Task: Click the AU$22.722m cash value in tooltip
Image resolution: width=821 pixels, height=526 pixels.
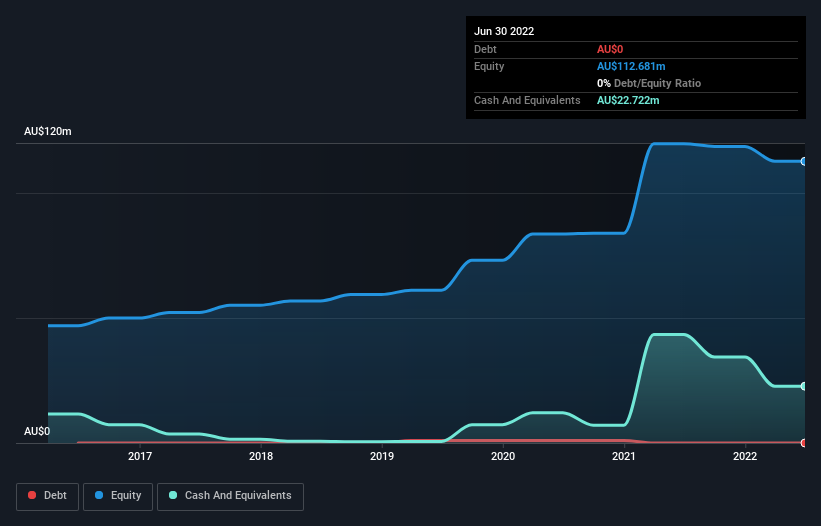Action: (628, 100)
